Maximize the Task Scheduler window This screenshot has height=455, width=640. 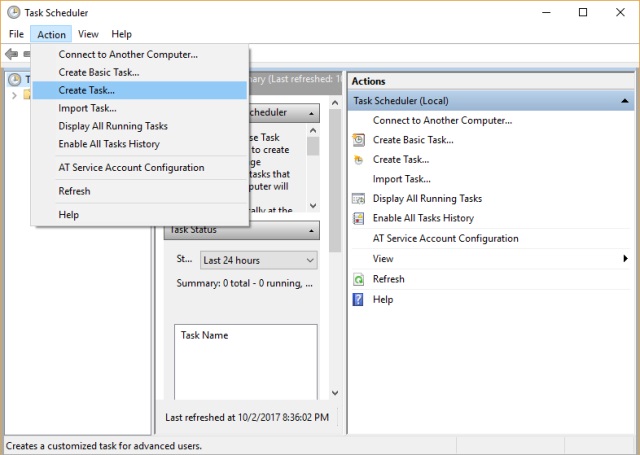point(583,13)
